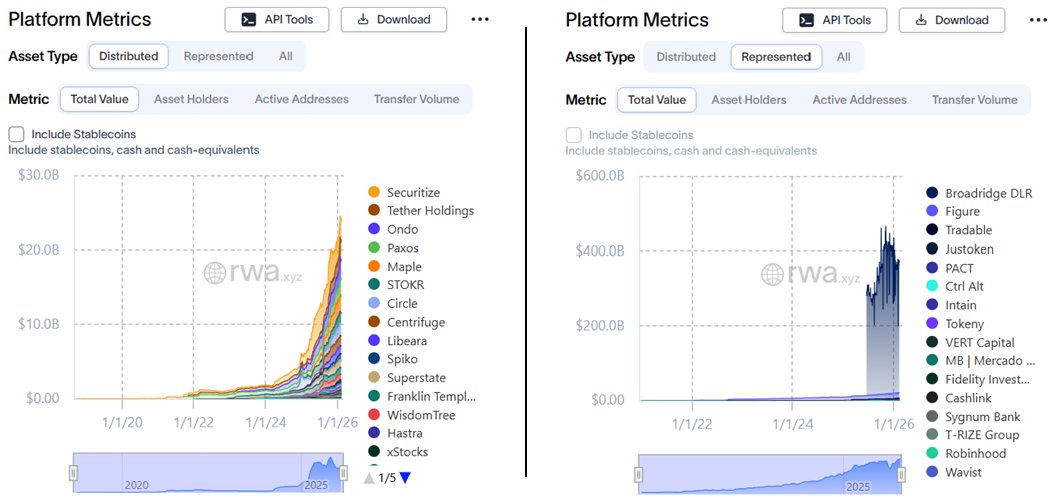Go to previous legend page arrow
Image resolution: width=1060 pixels, height=503 pixels.
370,478
